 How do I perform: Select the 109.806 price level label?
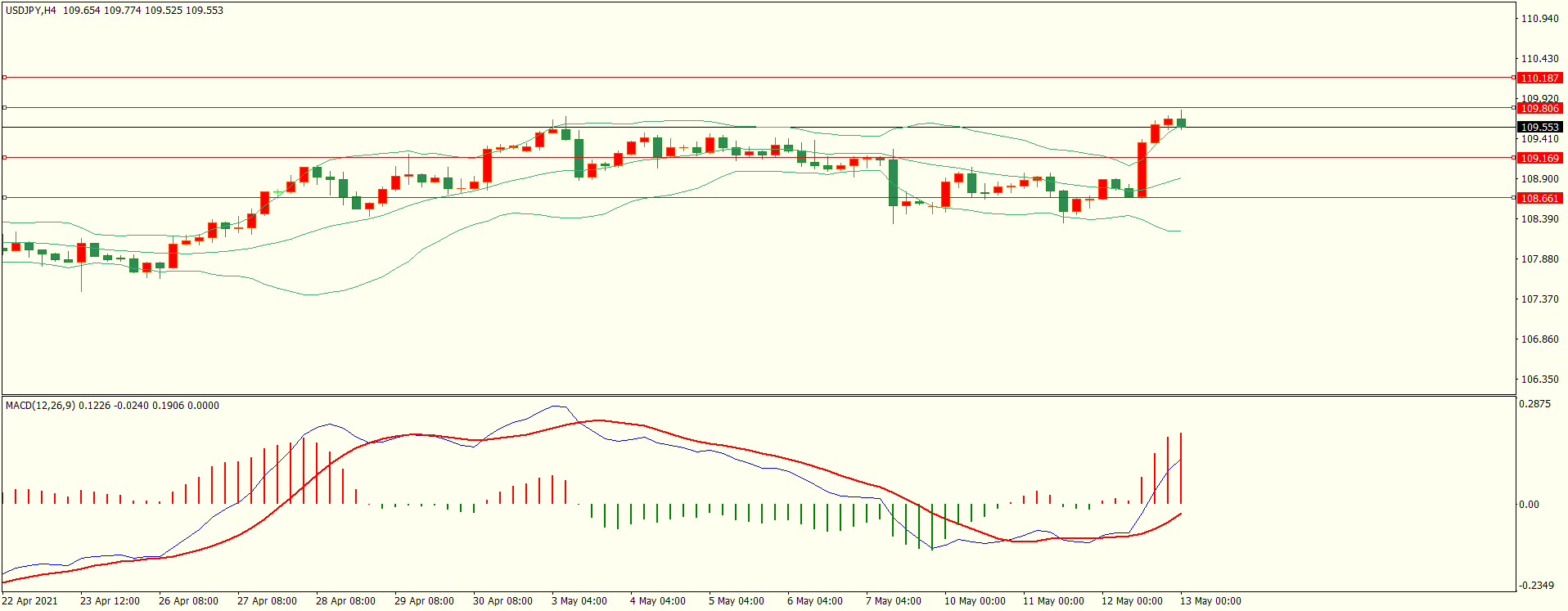(x=1539, y=108)
